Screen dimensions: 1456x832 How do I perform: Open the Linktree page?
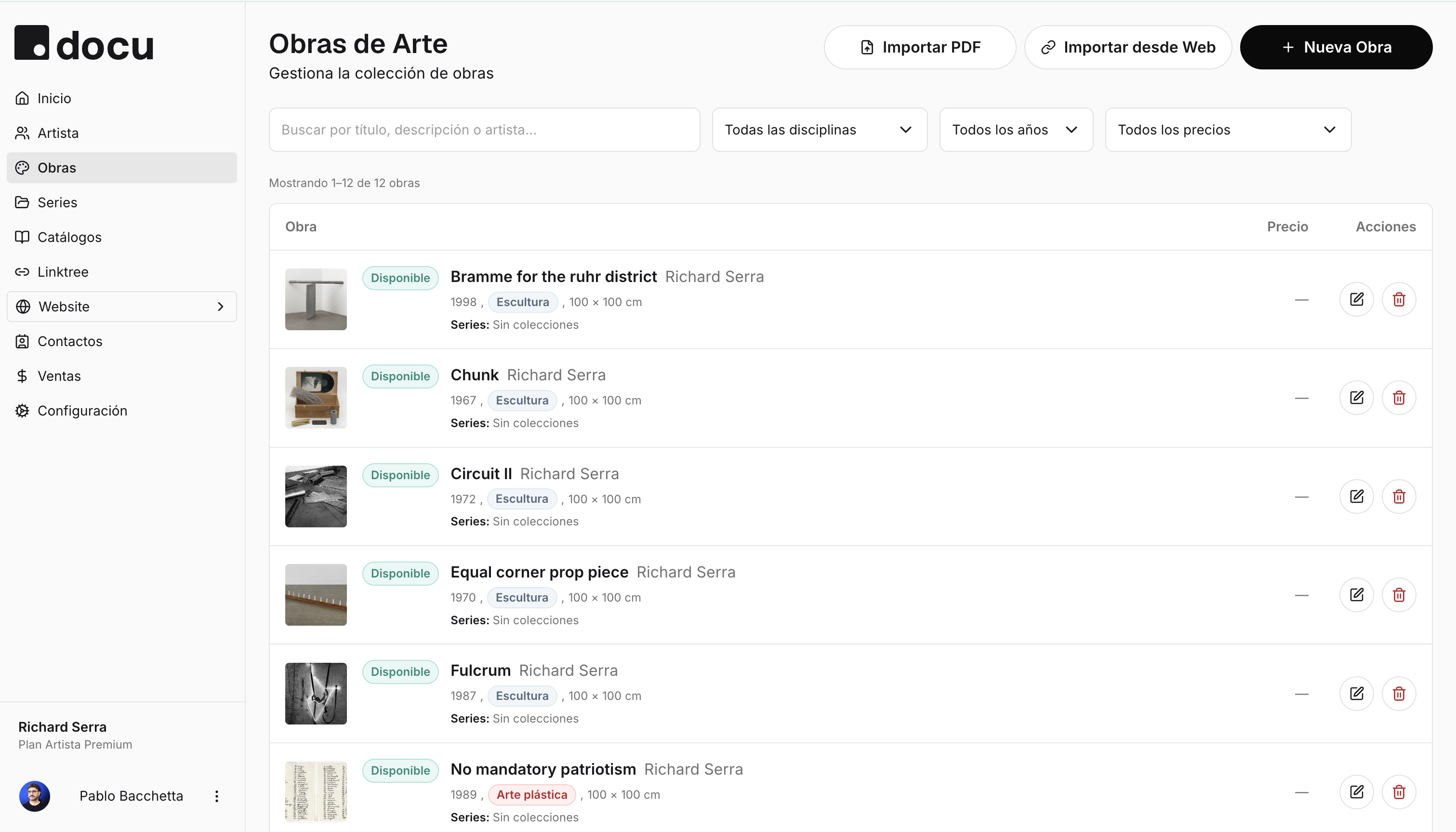121,272
